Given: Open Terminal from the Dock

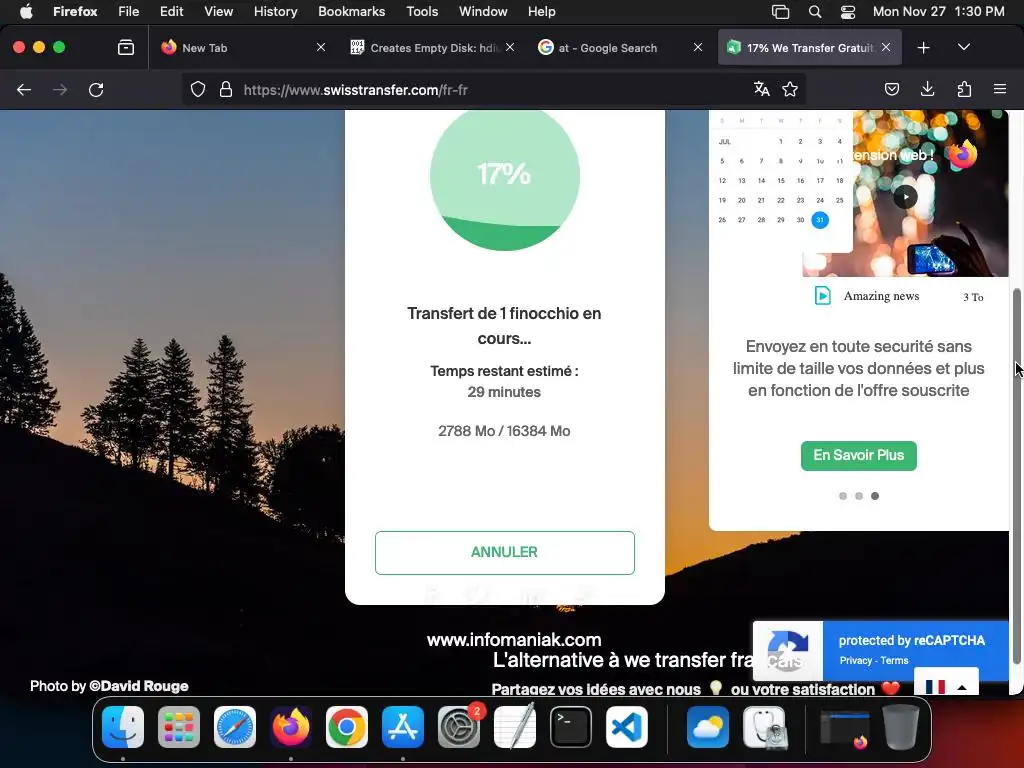Looking at the screenshot, I should [571, 727].
